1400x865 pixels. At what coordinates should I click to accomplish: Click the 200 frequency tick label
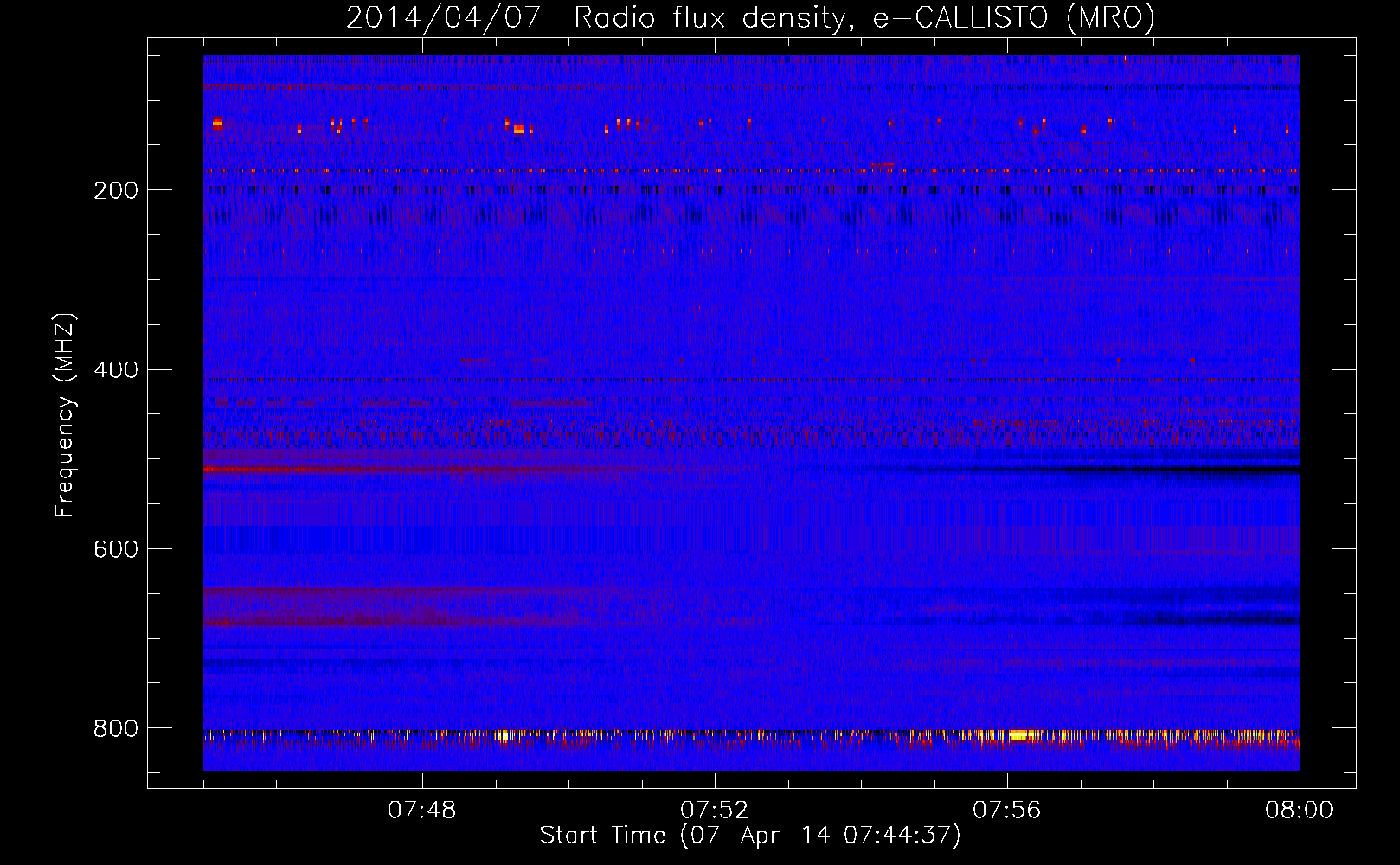(x=116, y=190)
